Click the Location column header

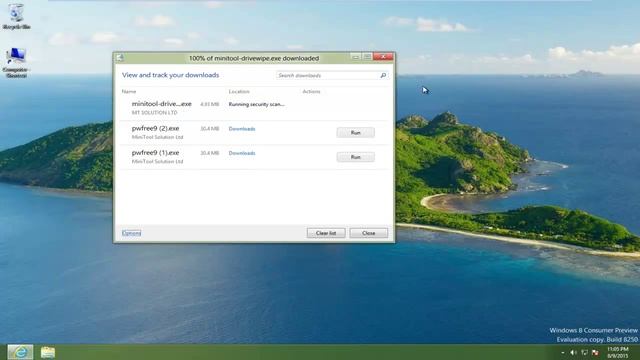239,91
